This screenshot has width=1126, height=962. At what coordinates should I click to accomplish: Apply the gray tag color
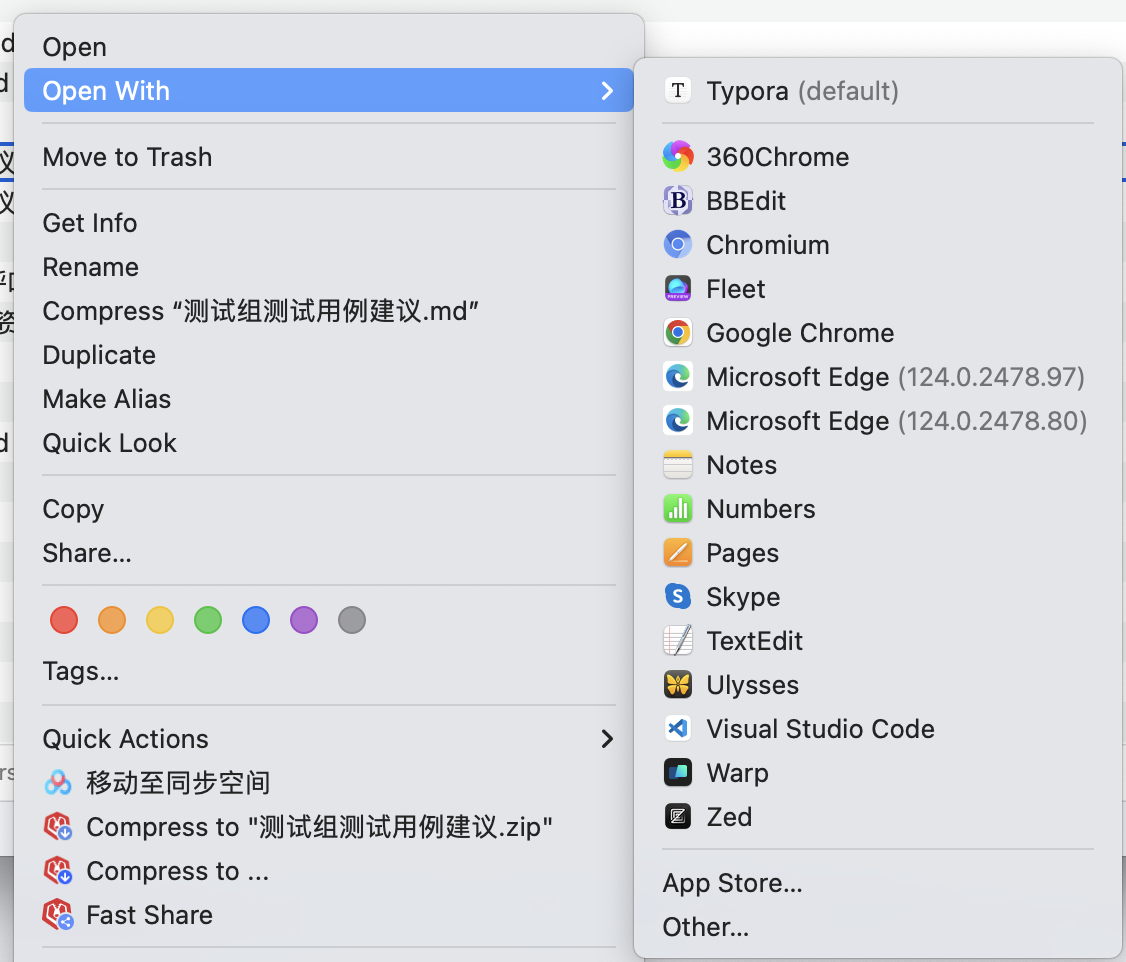tap(352, 620)
